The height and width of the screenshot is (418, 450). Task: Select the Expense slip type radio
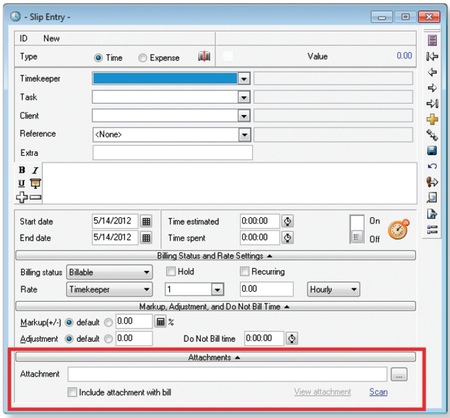coord(142,58)
